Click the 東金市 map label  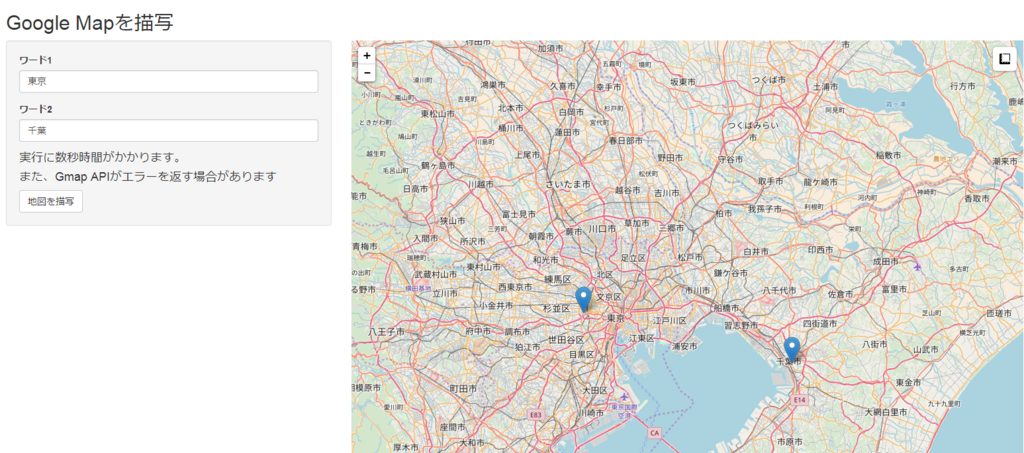[908, 382]
